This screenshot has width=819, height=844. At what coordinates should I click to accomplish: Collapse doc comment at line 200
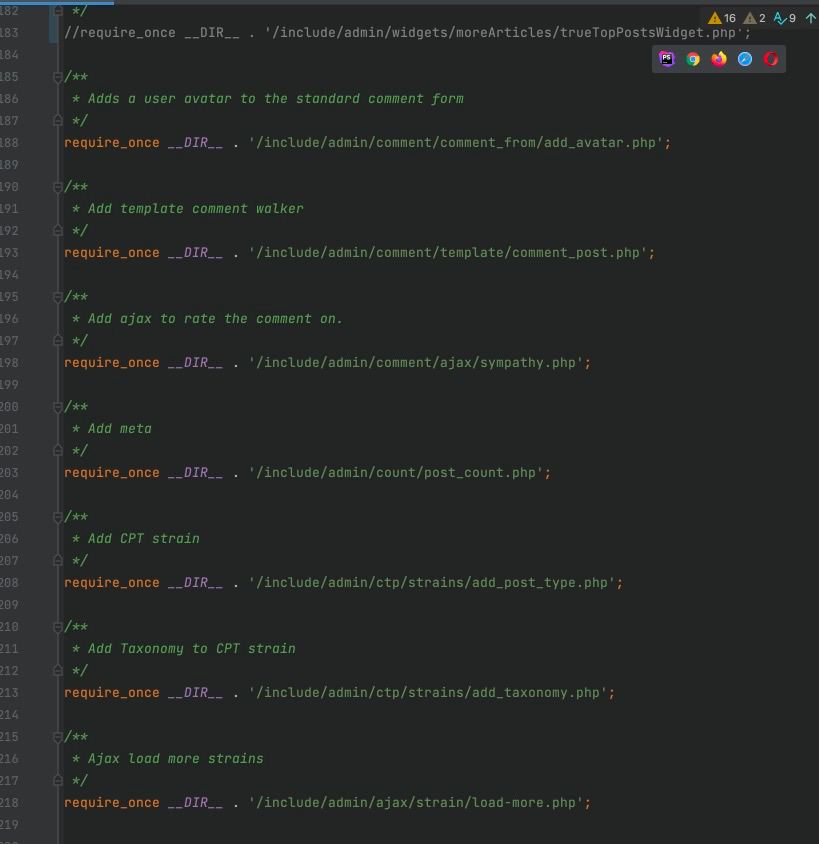coord(58,407)
